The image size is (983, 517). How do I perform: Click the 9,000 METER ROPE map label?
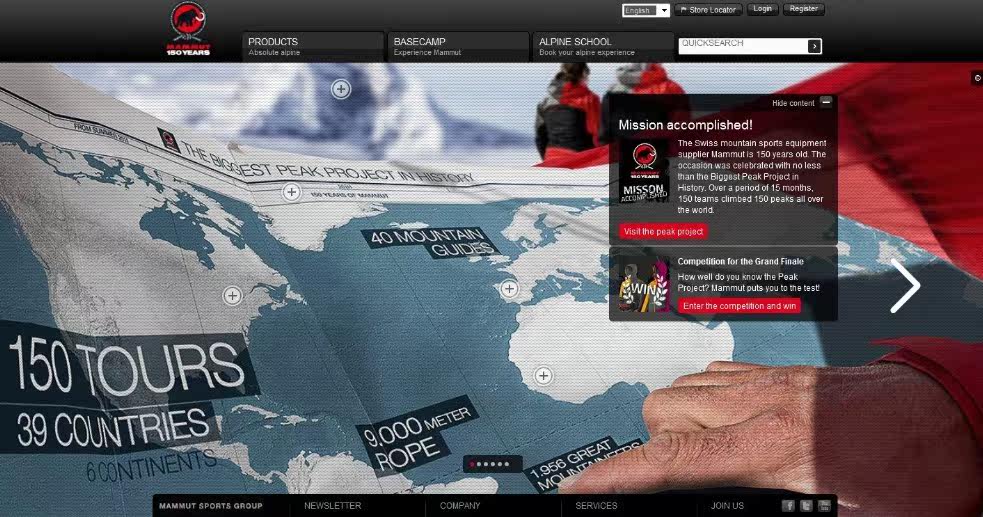point(417,437)
